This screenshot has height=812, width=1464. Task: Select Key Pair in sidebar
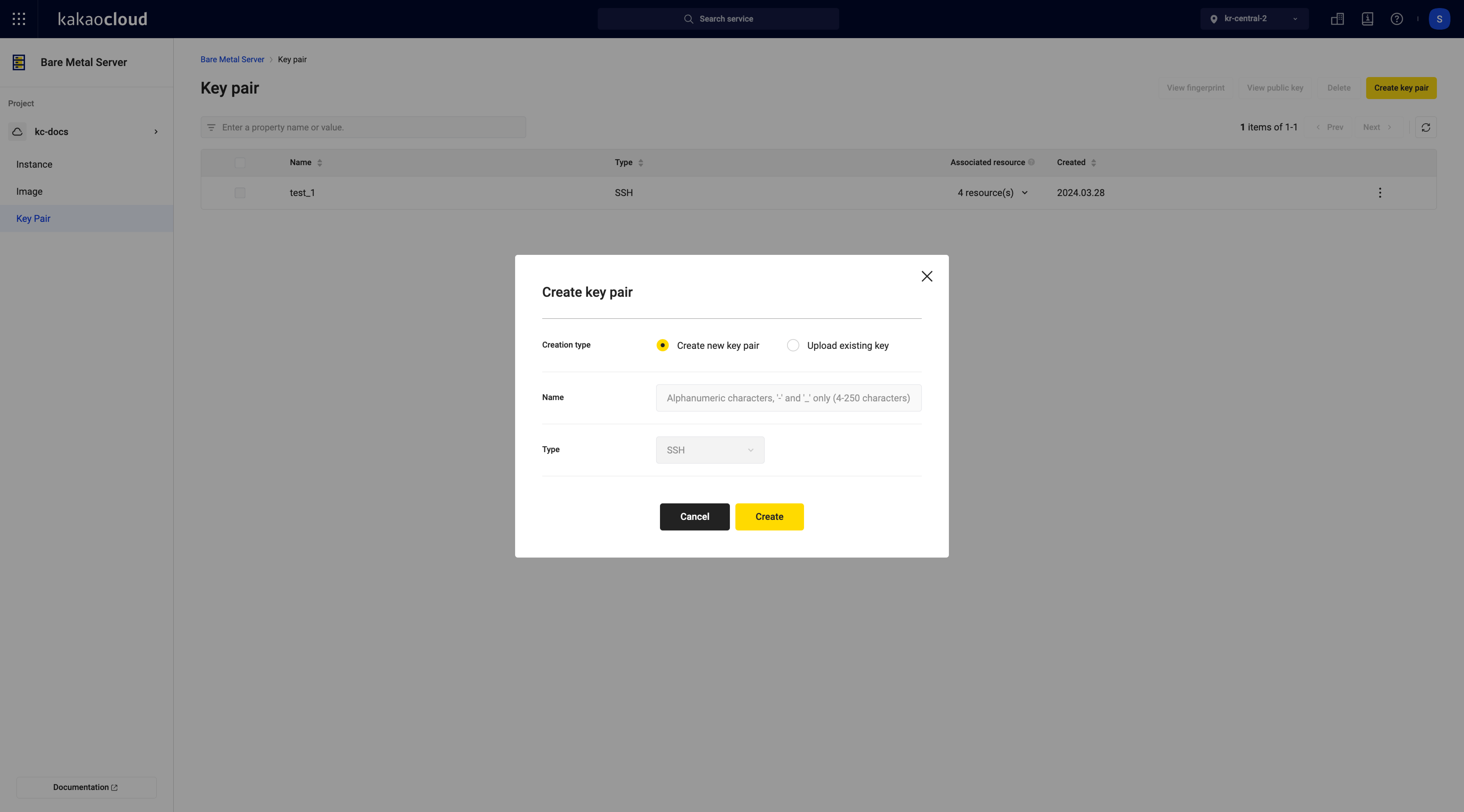click(86, 219)
